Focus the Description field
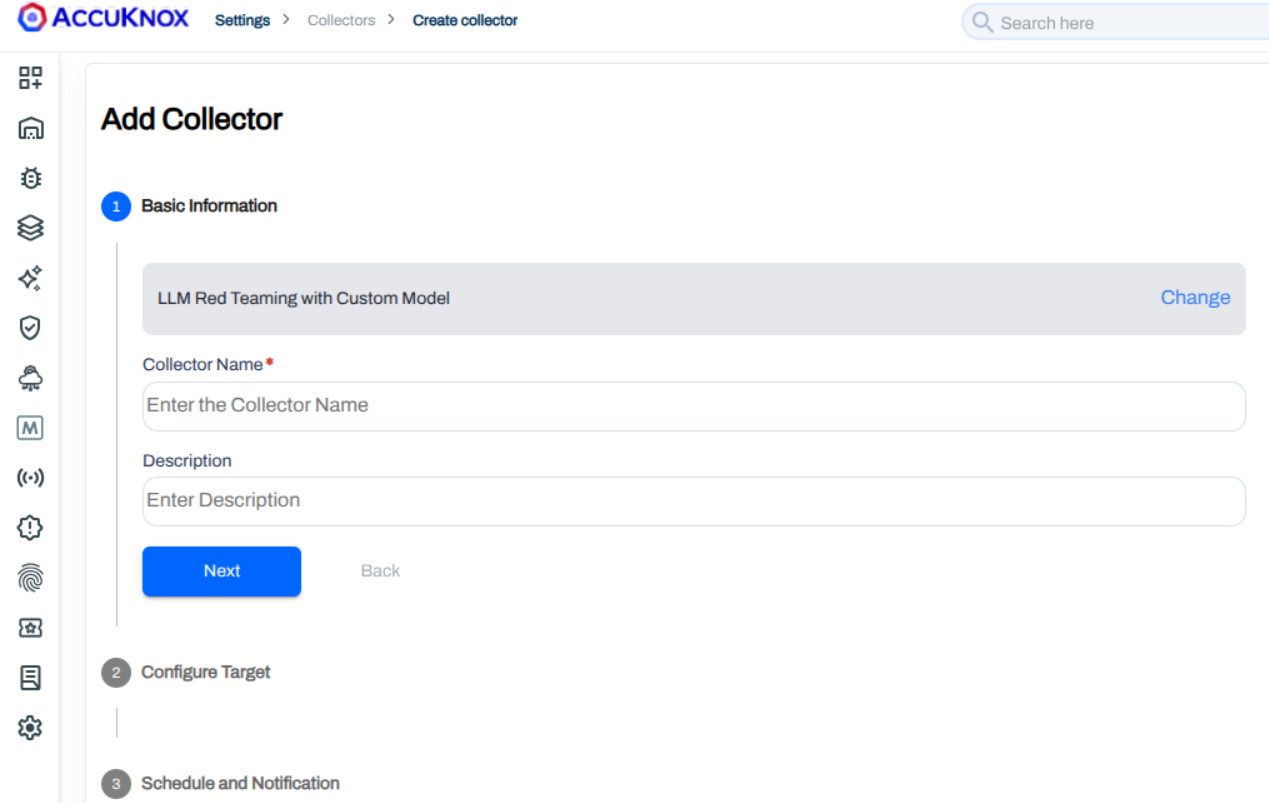The image size is (1269, 803). tap(694, 501)
